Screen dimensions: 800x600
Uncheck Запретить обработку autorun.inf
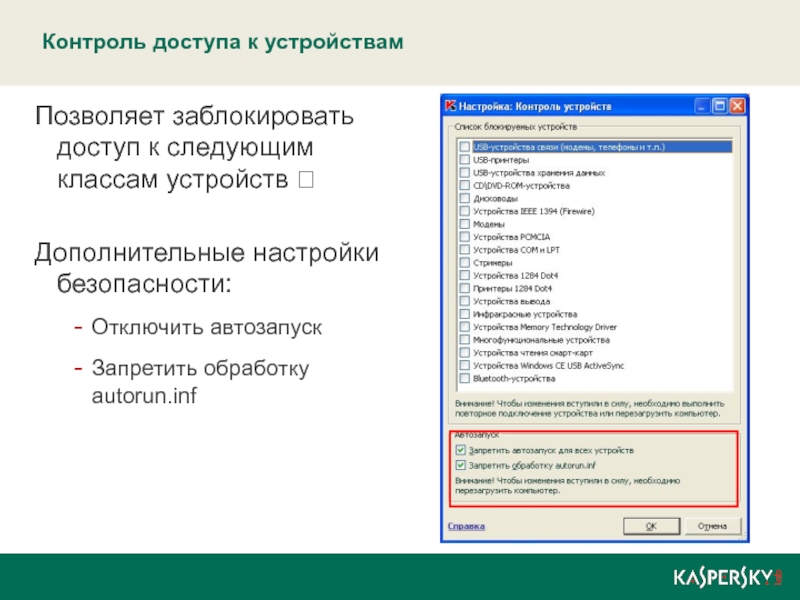tap(460, 465)
